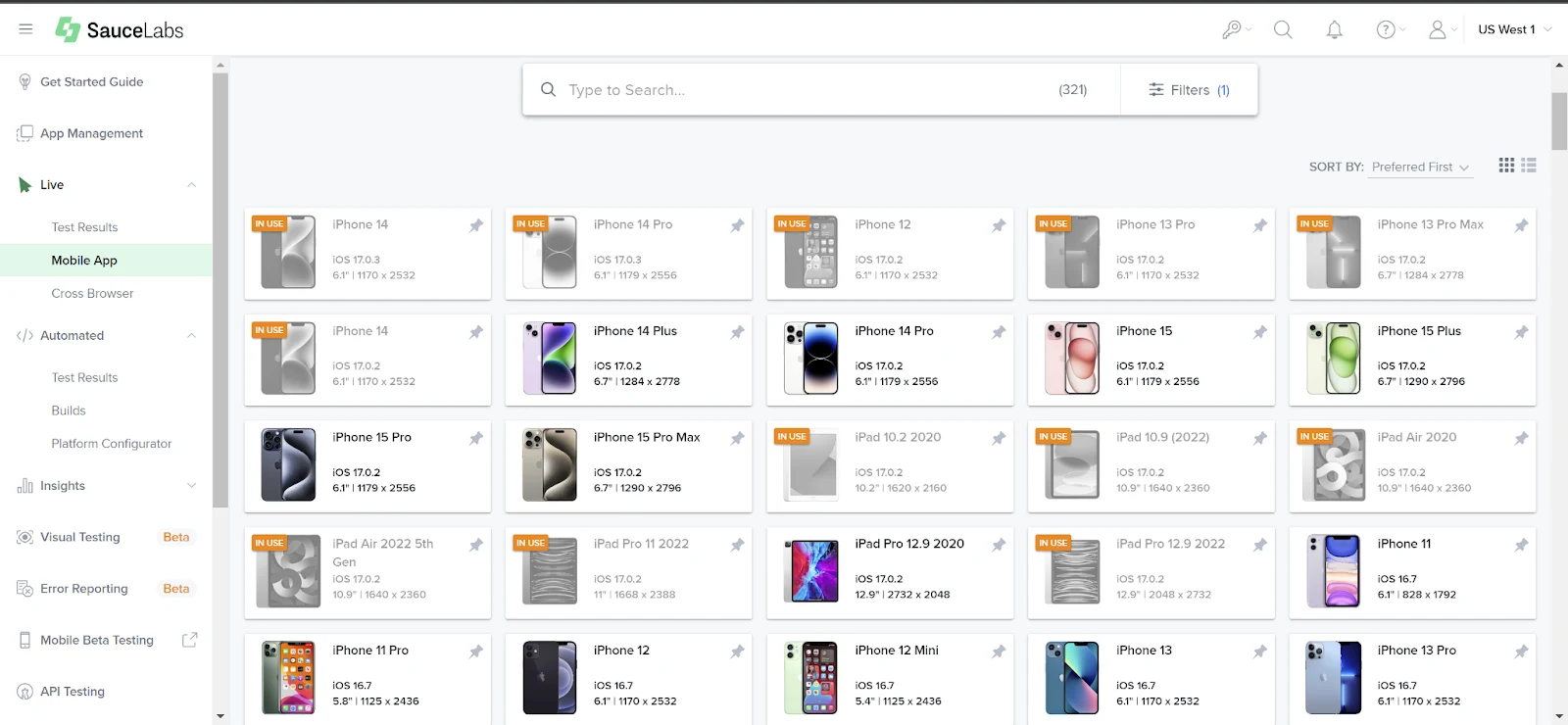
Task: Pin the iPhone 11 Pro device
Action: 476,652
